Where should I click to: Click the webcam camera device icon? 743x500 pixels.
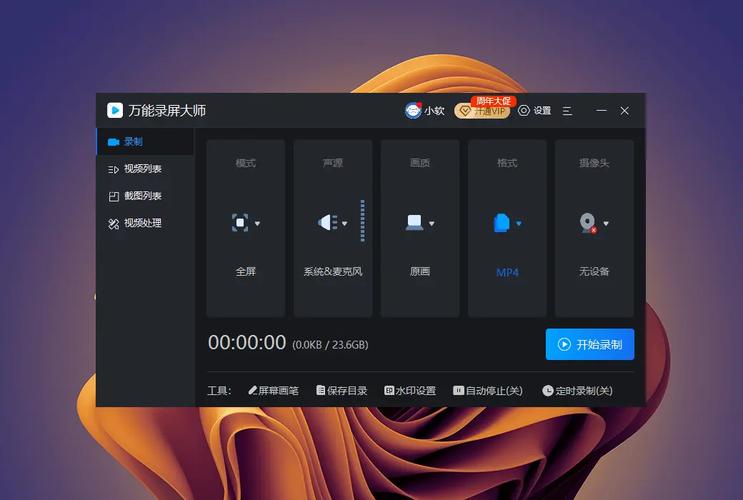click(x=588, y=223)
